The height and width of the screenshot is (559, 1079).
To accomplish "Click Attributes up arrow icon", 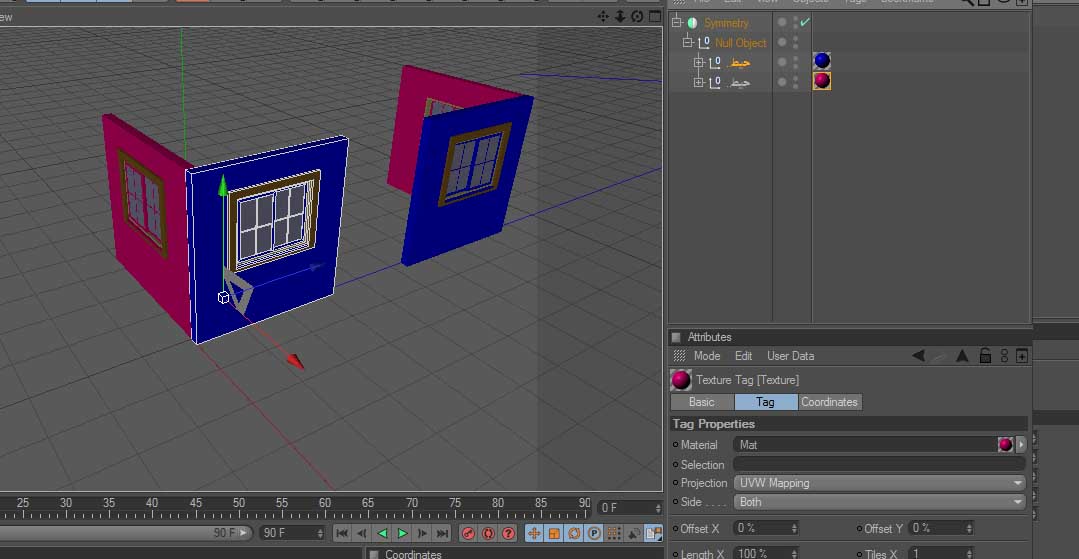I will click(x=962, y=356).
